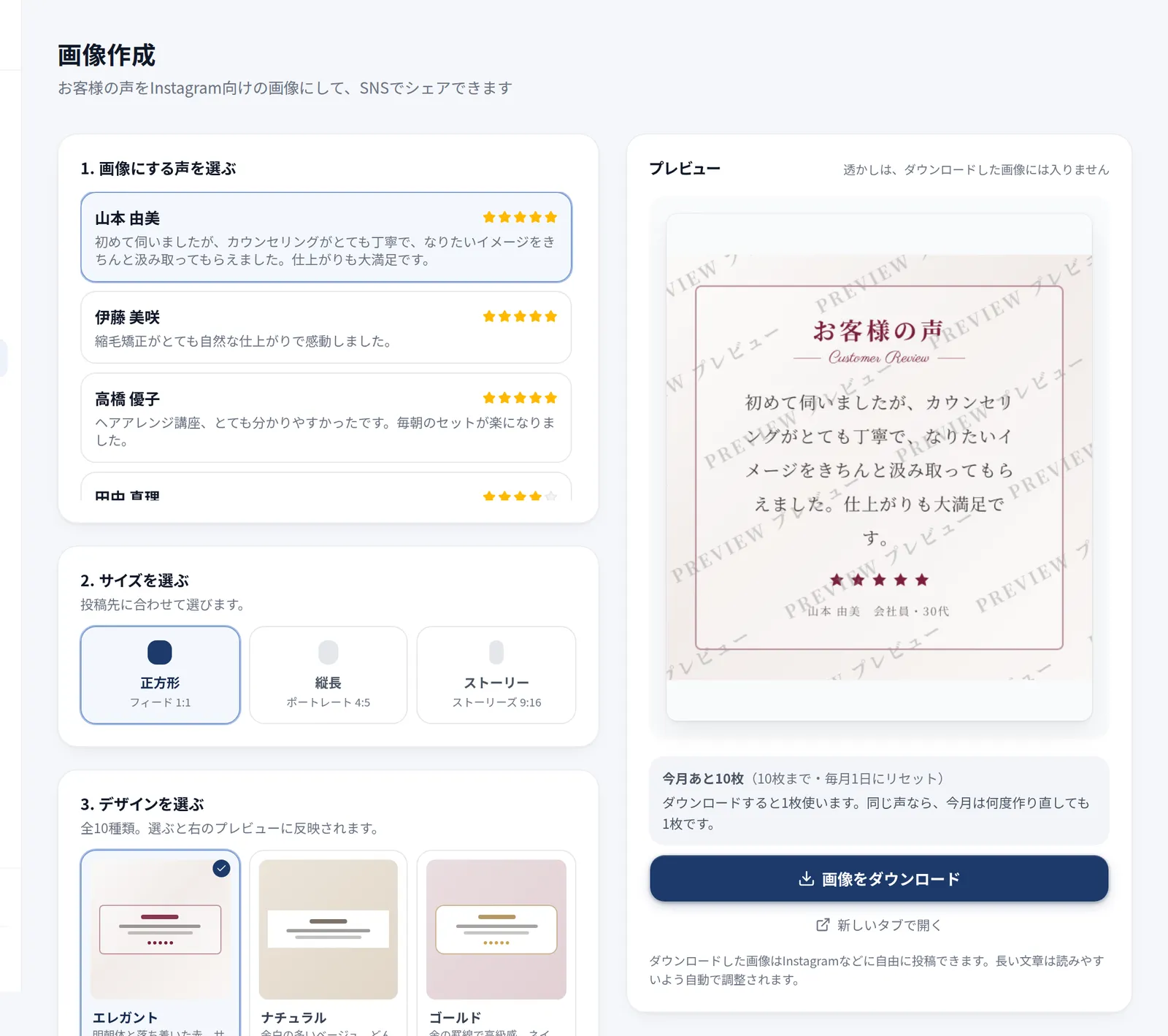Viewport: 1168px width, 1036px height.
Task: Select the 山本 由美 review card
Action: coord(326,237)
